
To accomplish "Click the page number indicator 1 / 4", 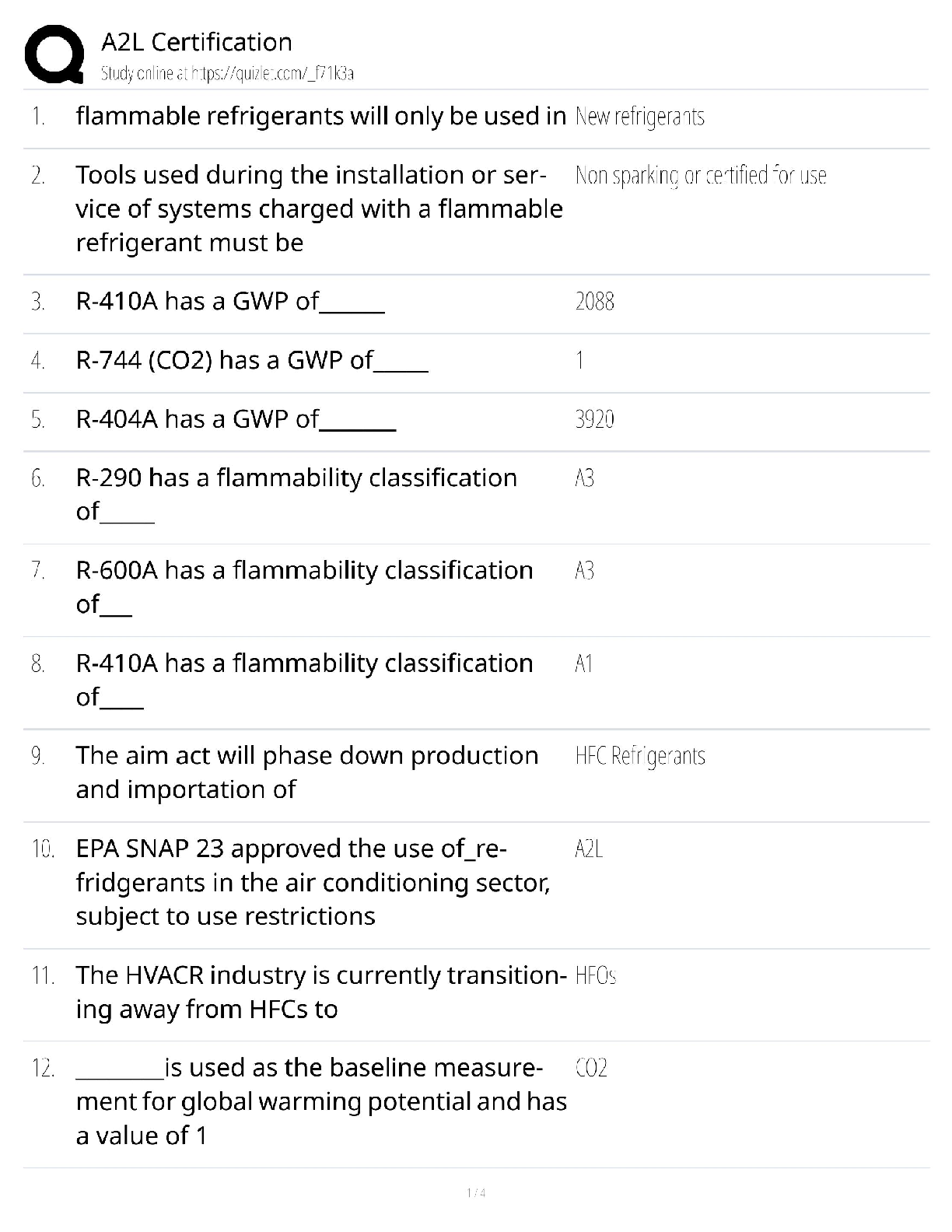I will click(476, 1192).
